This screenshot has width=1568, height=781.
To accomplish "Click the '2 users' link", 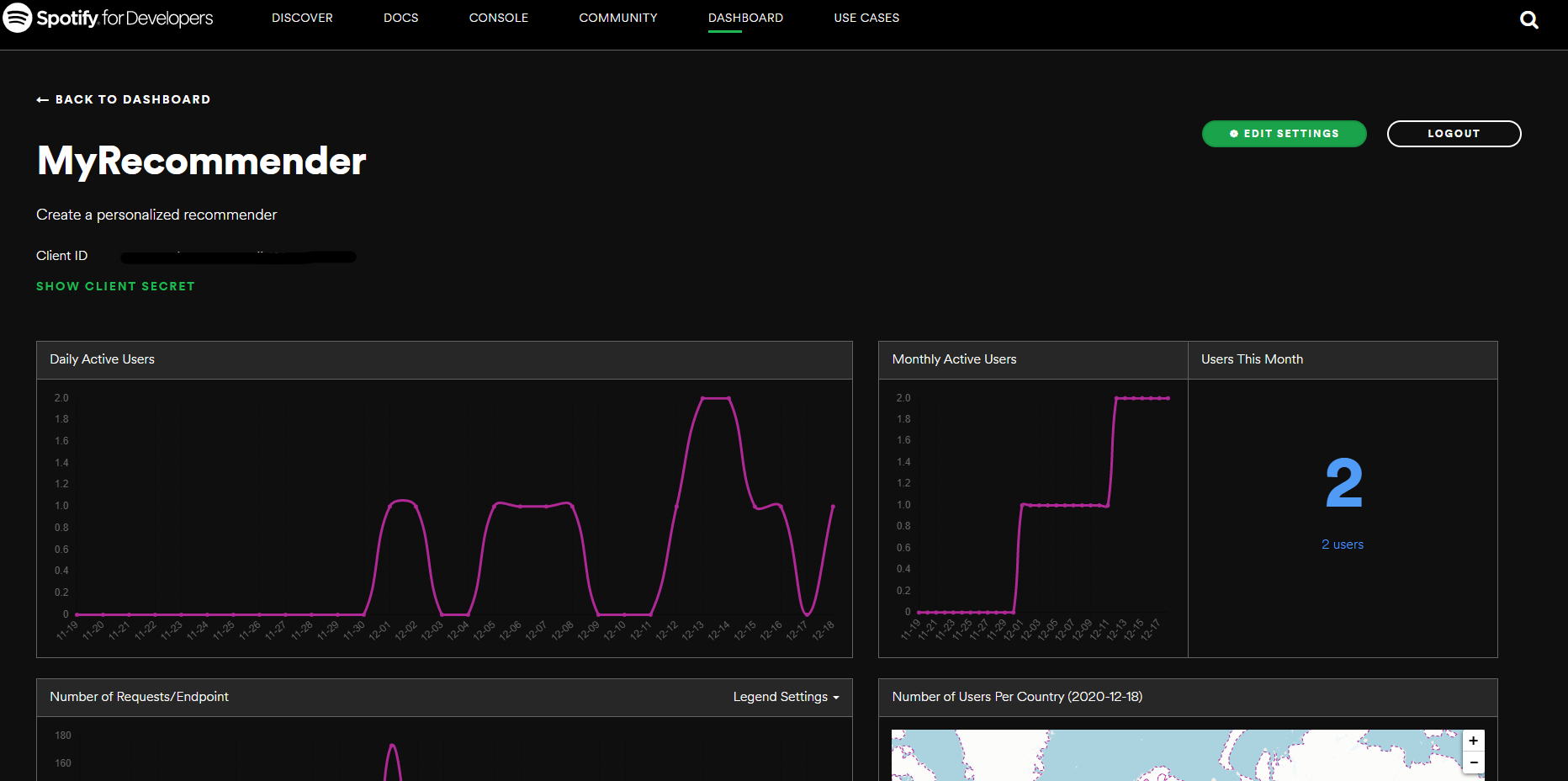I will coord(1342,545).
